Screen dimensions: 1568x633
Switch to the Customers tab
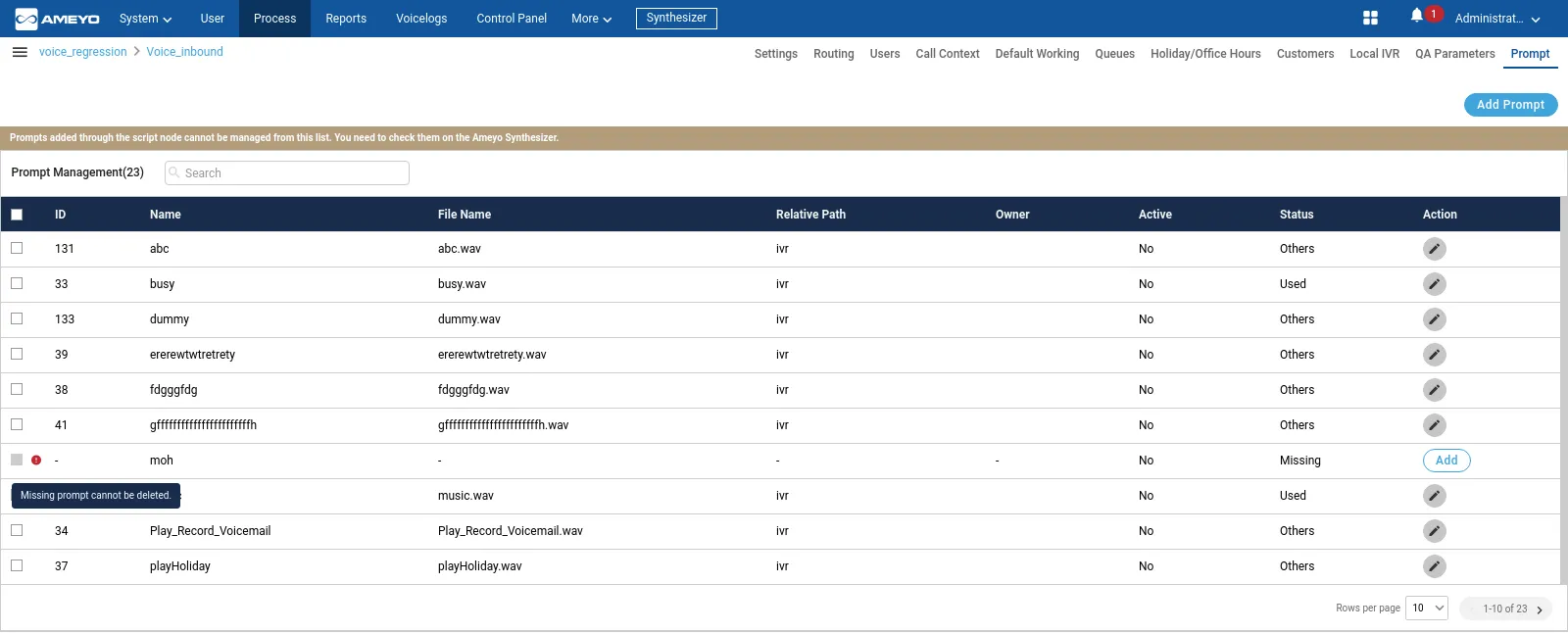pos(1305,54)
